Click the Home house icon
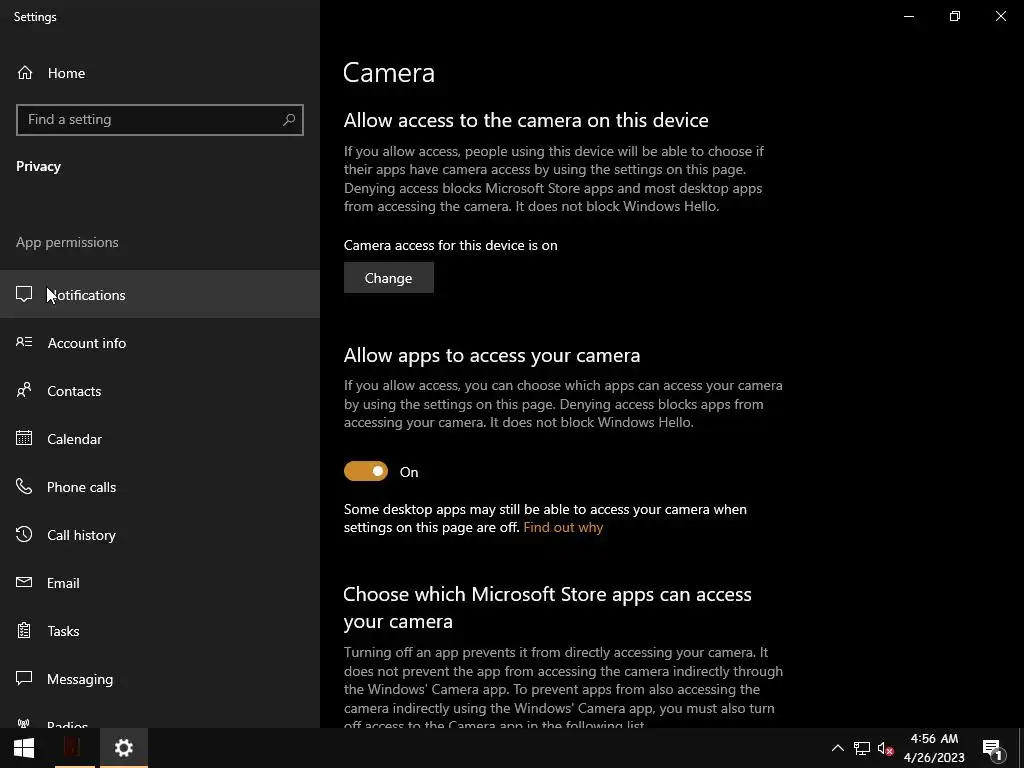This screenshot has width=1024, height=768. tap(25, 72)
